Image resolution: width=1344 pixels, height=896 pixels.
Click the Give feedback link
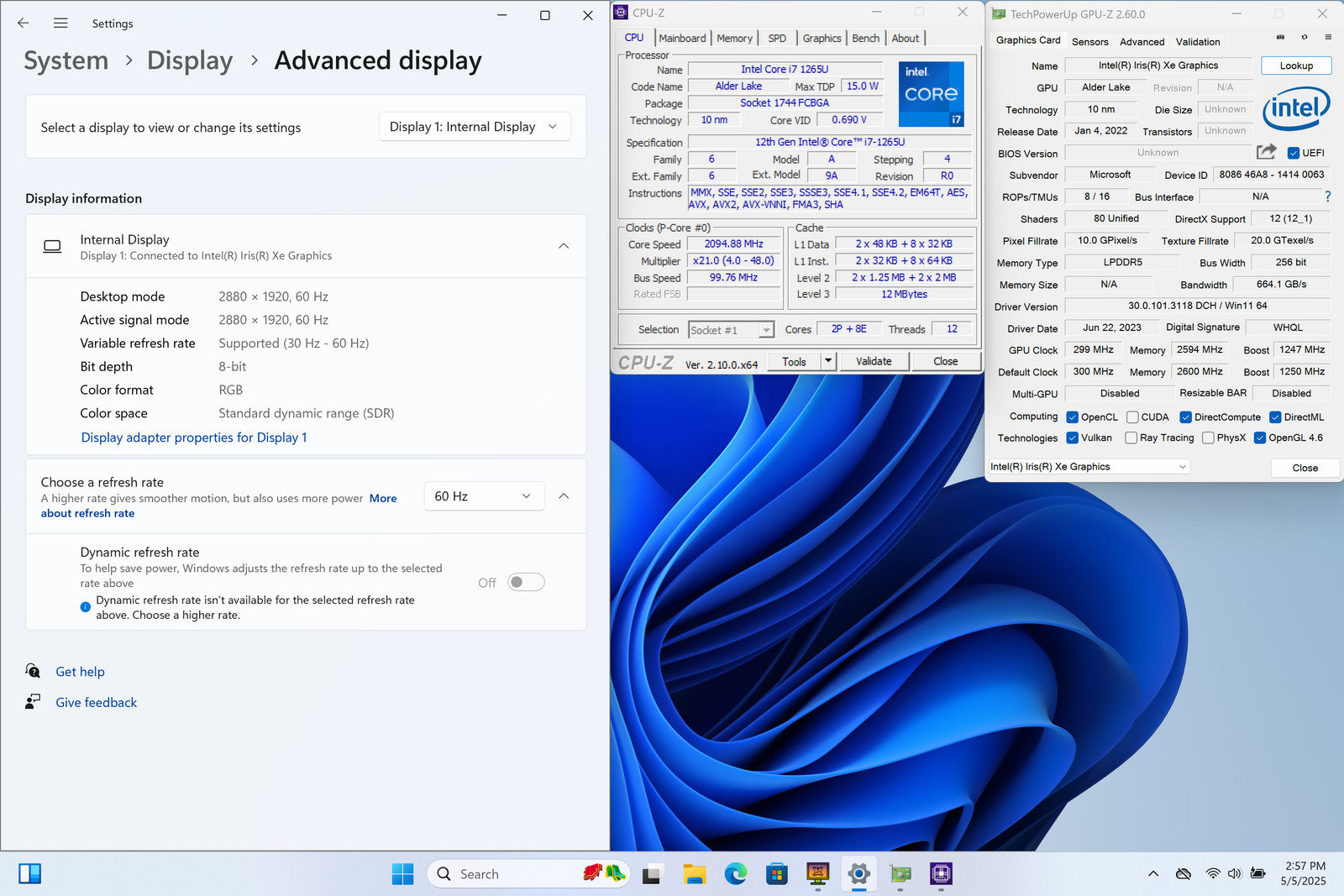[97, 703]
